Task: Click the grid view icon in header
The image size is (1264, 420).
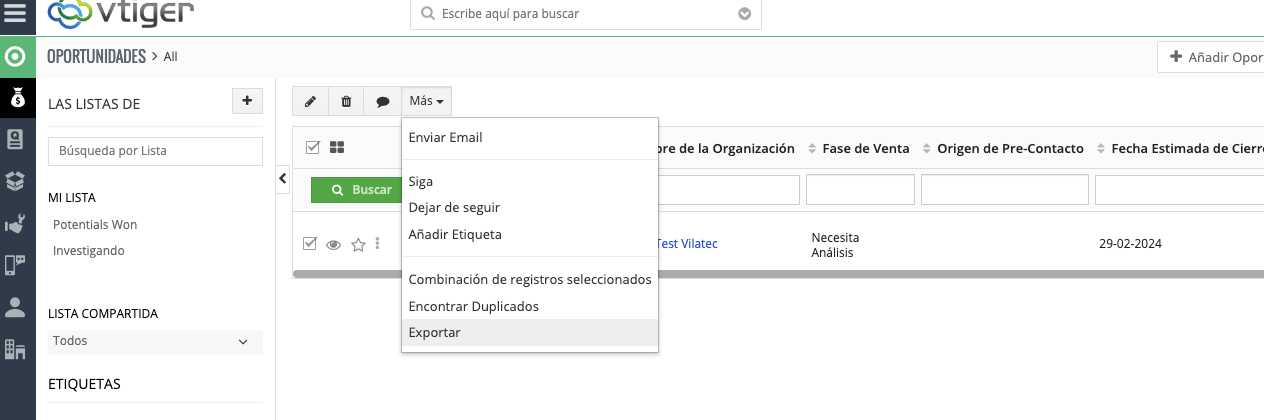Action: point(337,148)
